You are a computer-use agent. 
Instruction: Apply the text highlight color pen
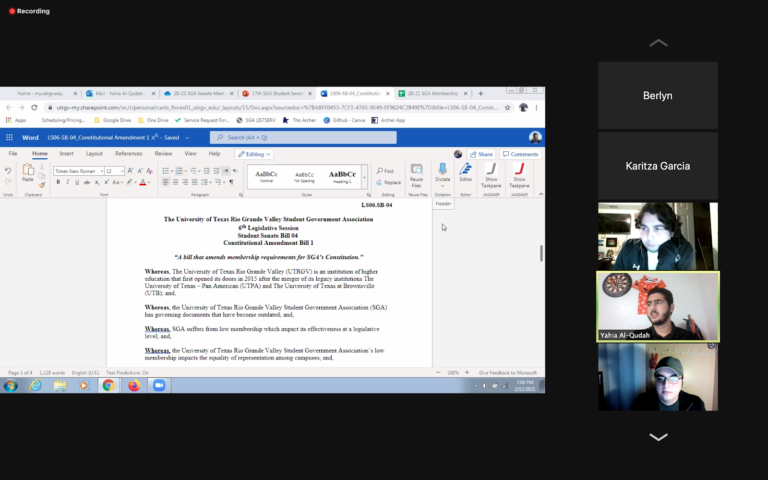(x=130, y=182)
